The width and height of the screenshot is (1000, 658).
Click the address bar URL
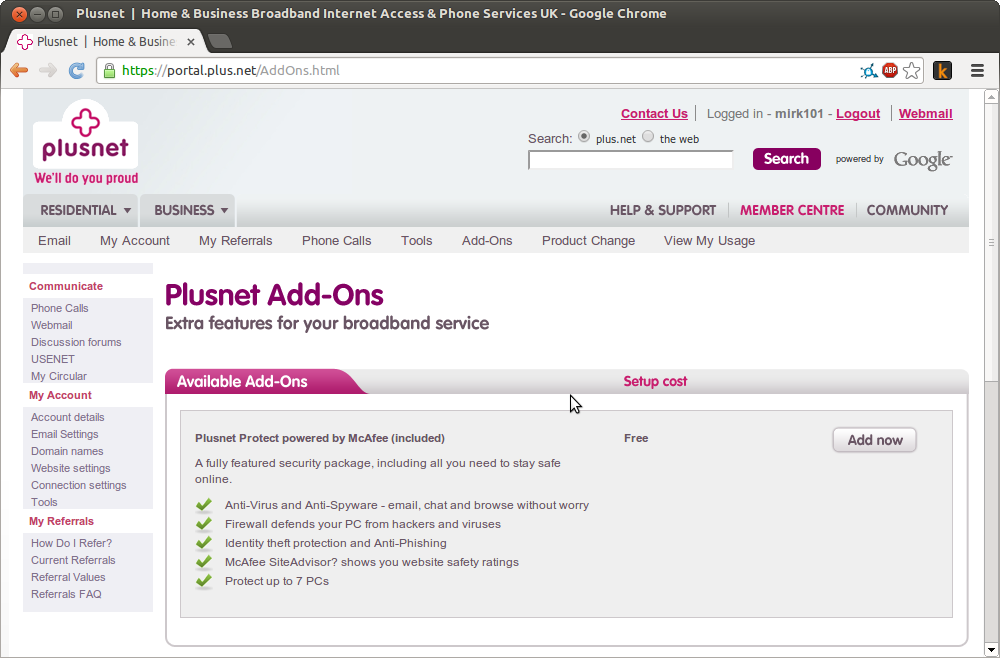coord(231,70)
